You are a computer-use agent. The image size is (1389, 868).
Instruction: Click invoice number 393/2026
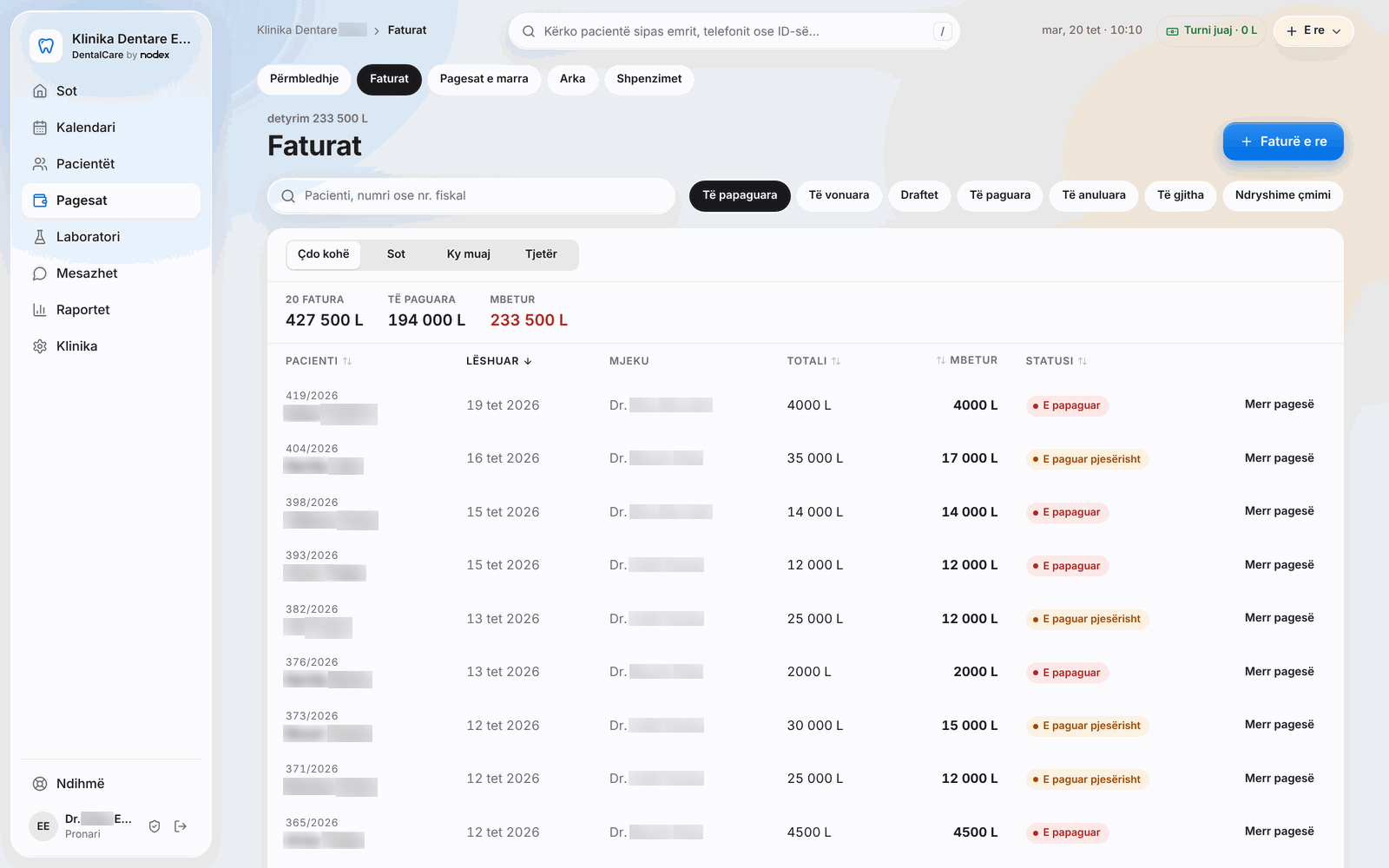coord(312,556)
